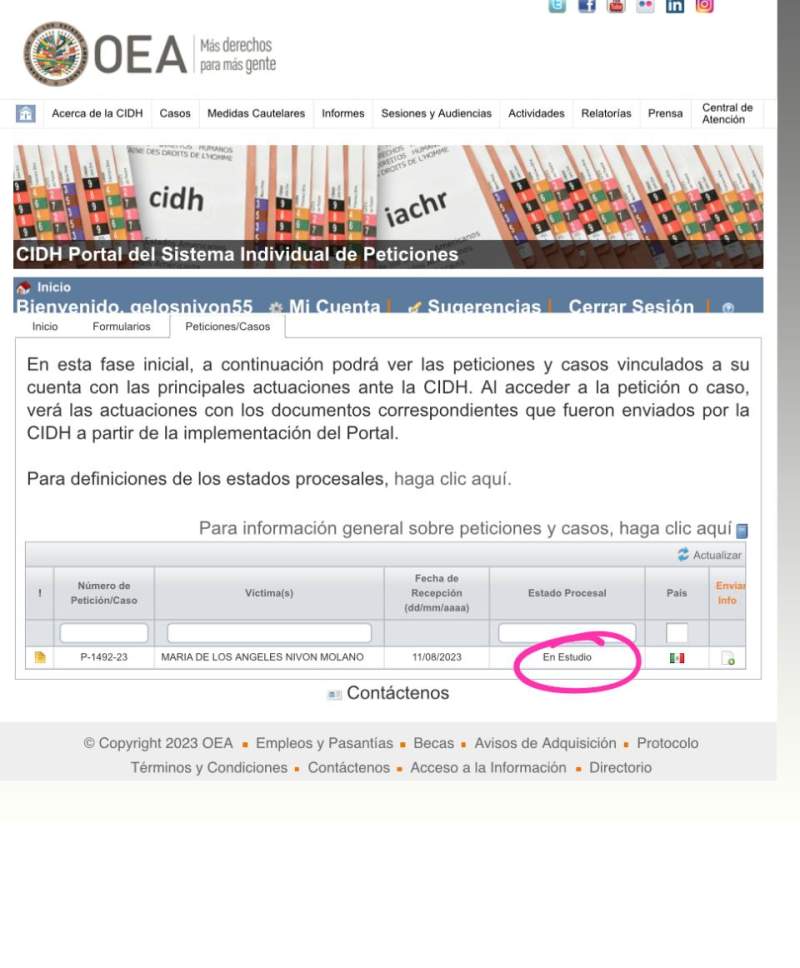Open the Casos menu

tap(175, 114)
